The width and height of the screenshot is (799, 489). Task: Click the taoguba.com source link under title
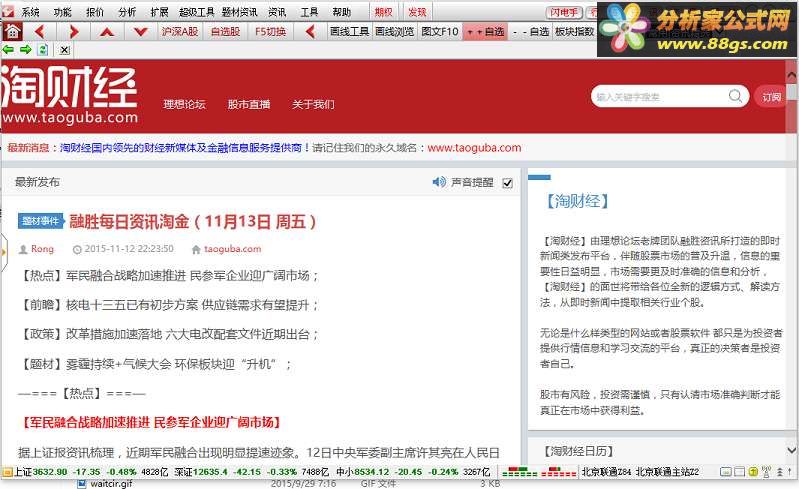[x=232, y=249]
